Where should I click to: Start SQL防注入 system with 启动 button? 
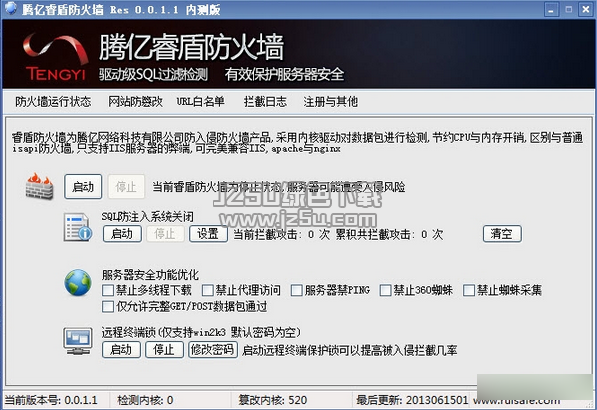[122, 234]
